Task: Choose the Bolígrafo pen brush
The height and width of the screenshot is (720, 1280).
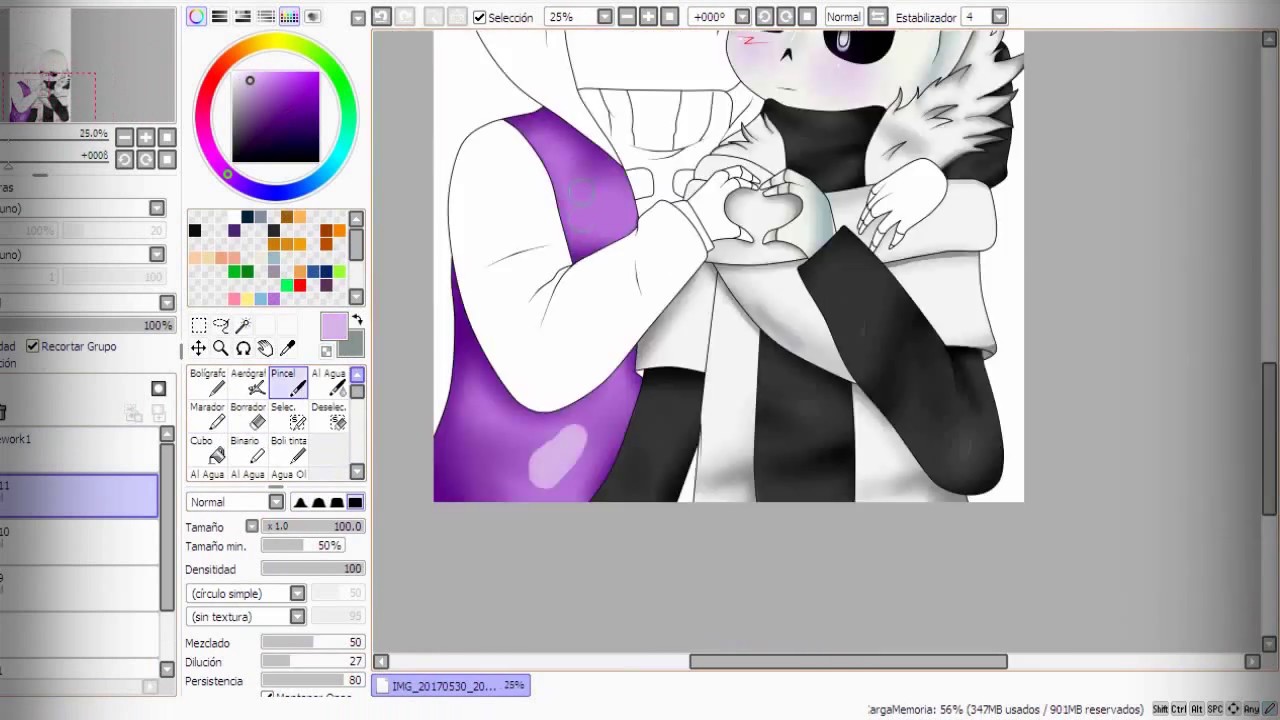Action: point(207,382)
